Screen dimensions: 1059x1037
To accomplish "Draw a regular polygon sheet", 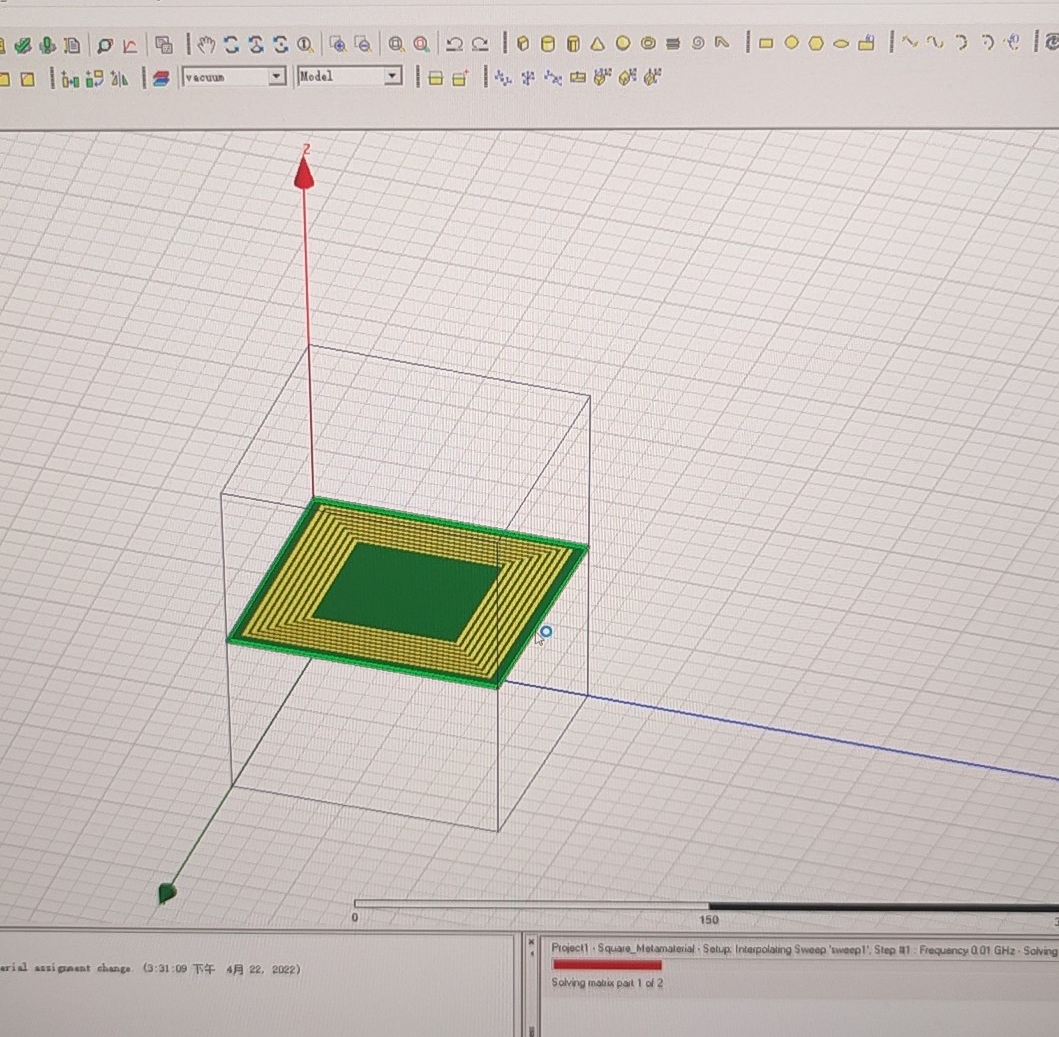I will point(817,44).
